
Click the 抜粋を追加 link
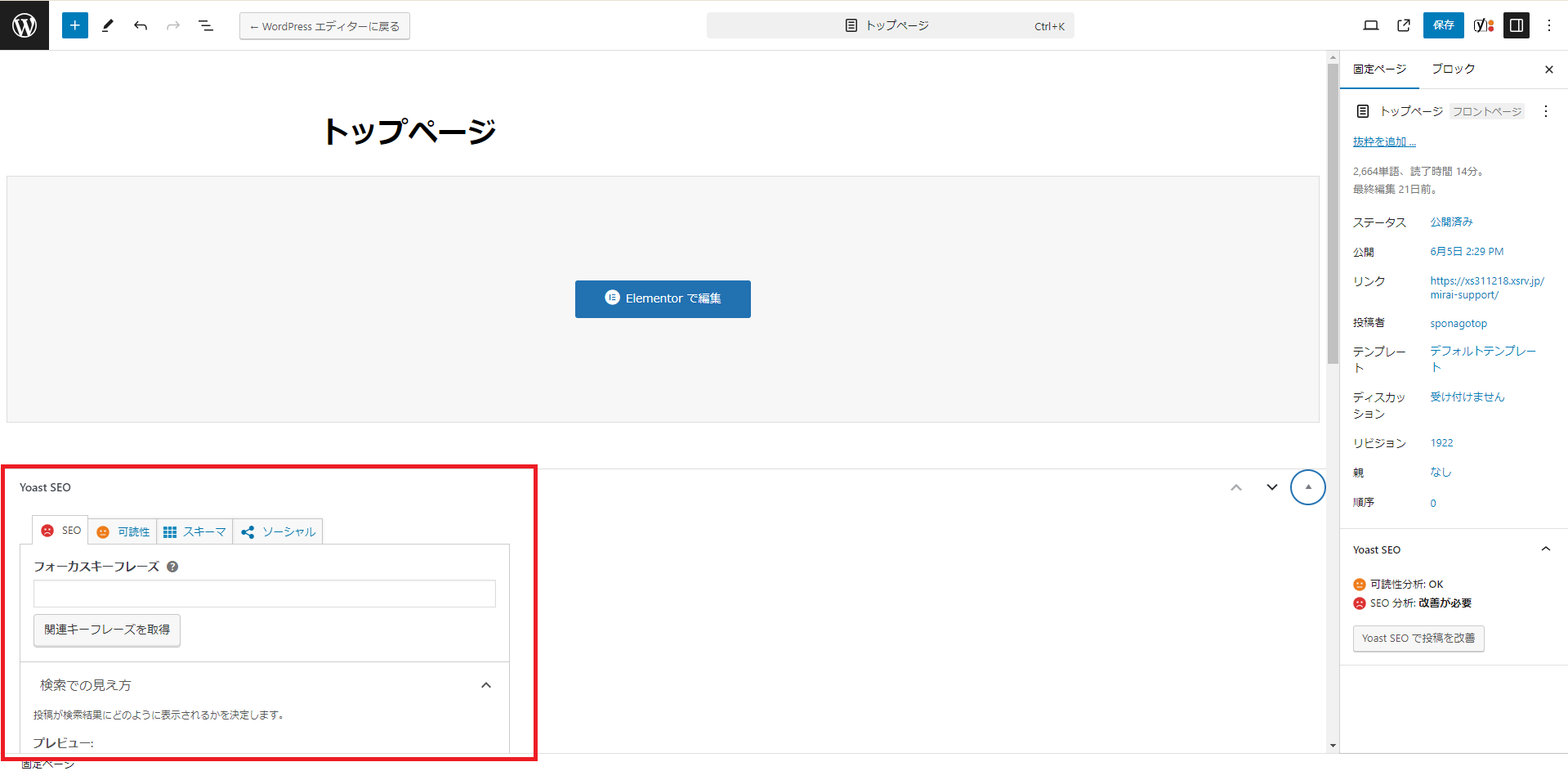pyautogui.click(x=1384, y=141)
